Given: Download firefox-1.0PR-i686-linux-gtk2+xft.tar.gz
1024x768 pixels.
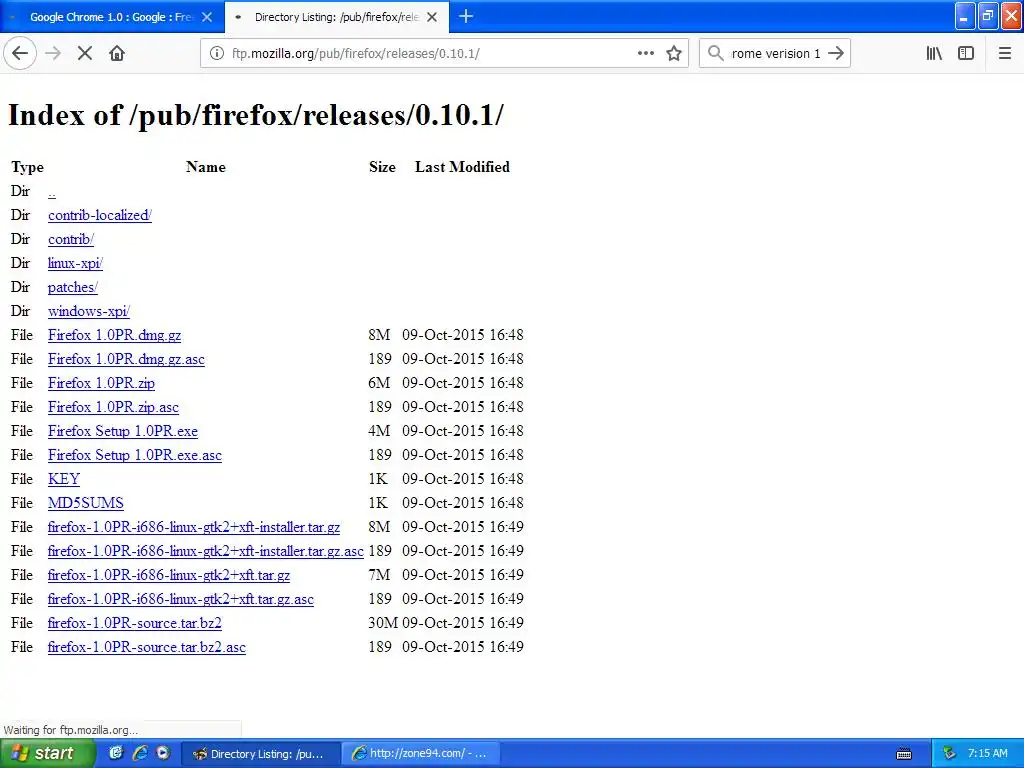Looking at the screenshot, I should tap(168, 575).
